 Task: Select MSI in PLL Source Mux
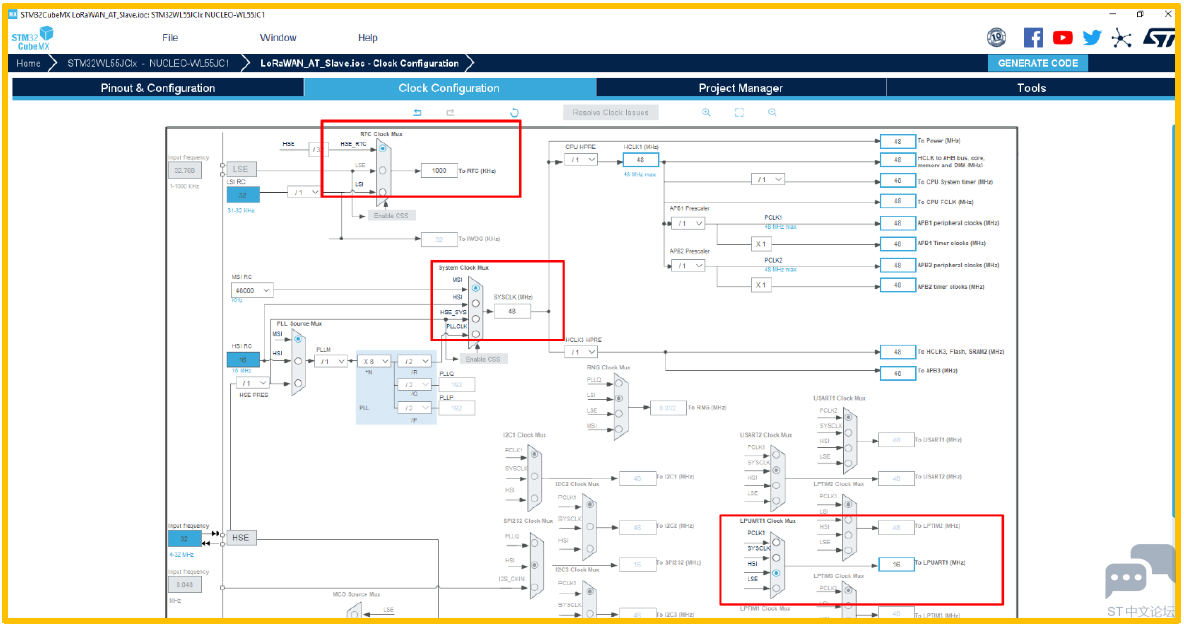[298, 339]
